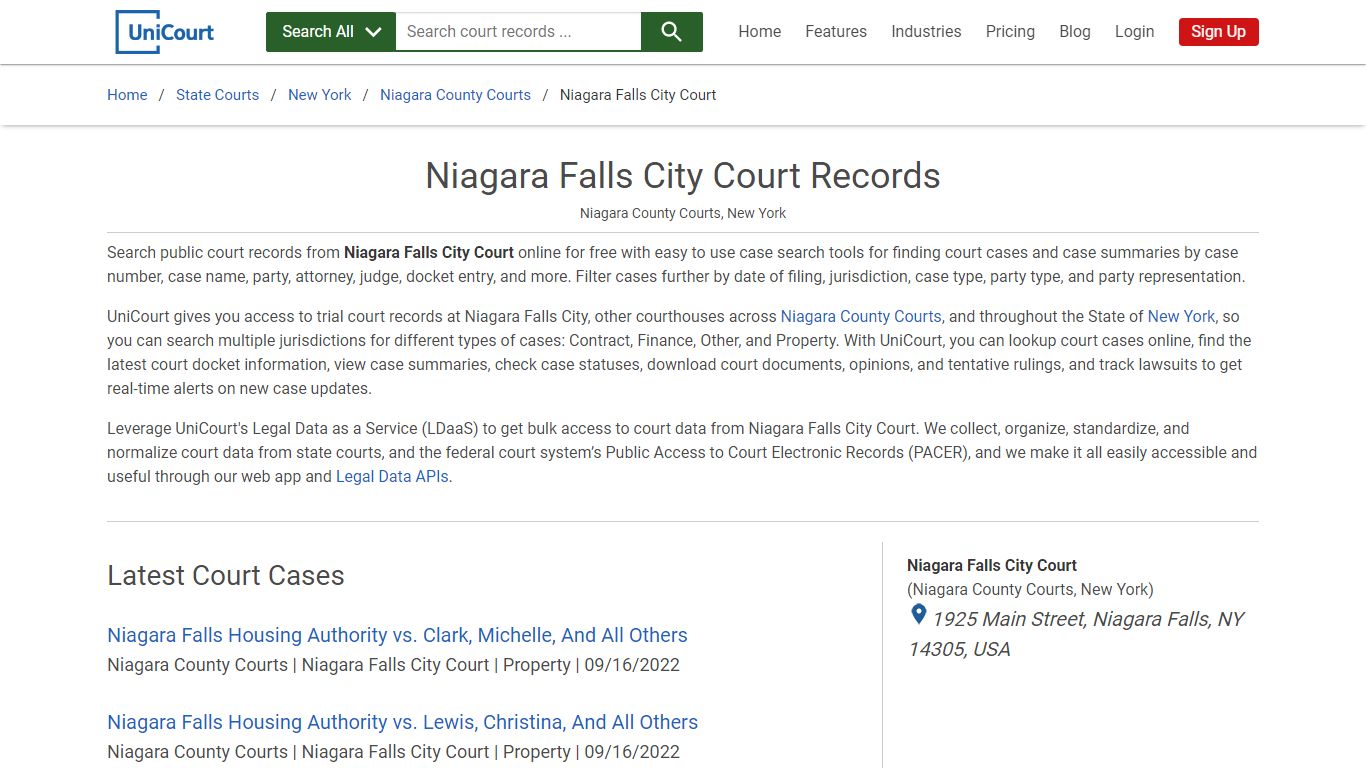The image size is (1366, 768).
Task: Open case vs. Lewis, Christina, And All Others
Action: click(402, 722)
